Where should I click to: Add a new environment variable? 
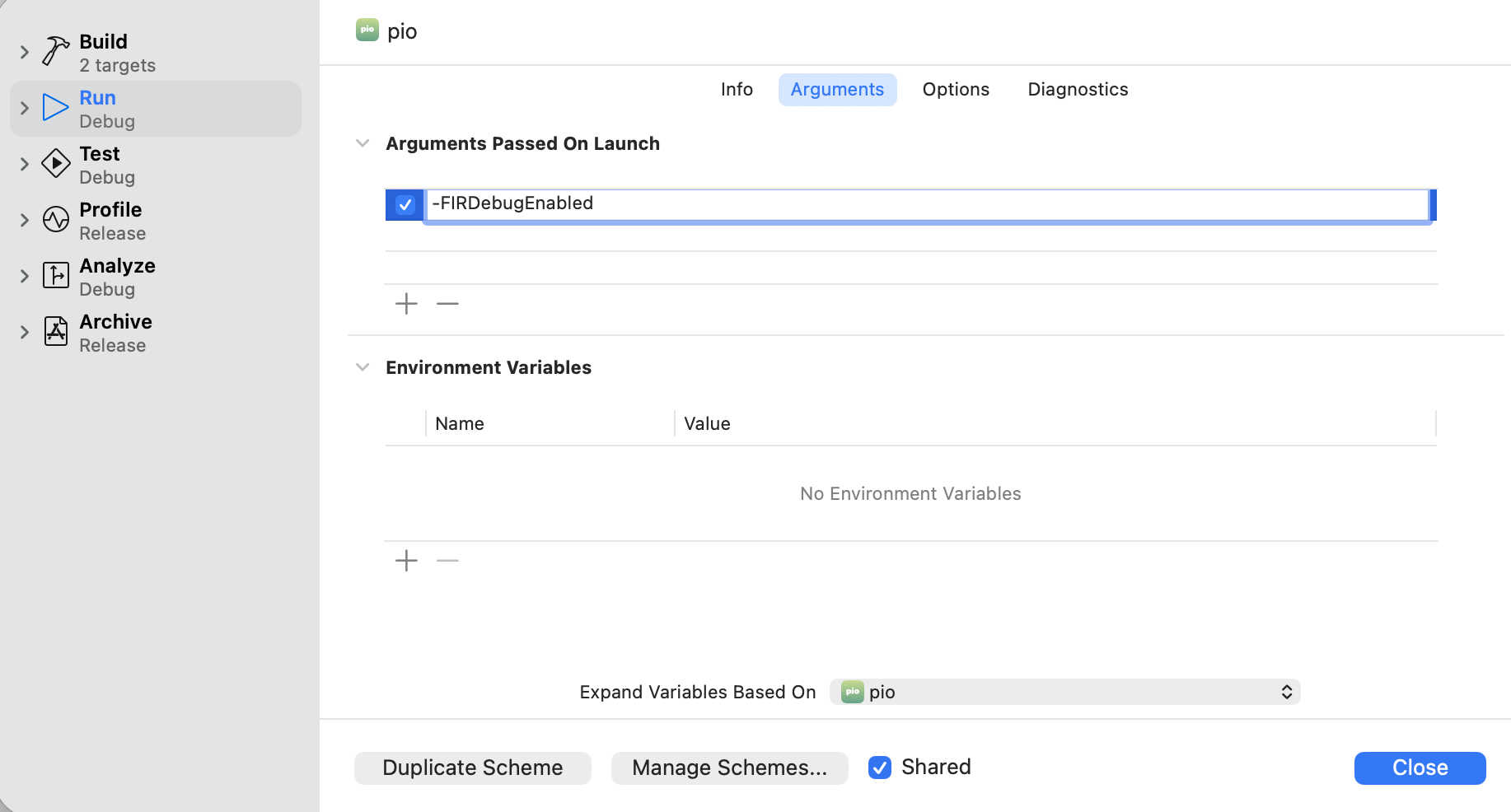point(406,561)
